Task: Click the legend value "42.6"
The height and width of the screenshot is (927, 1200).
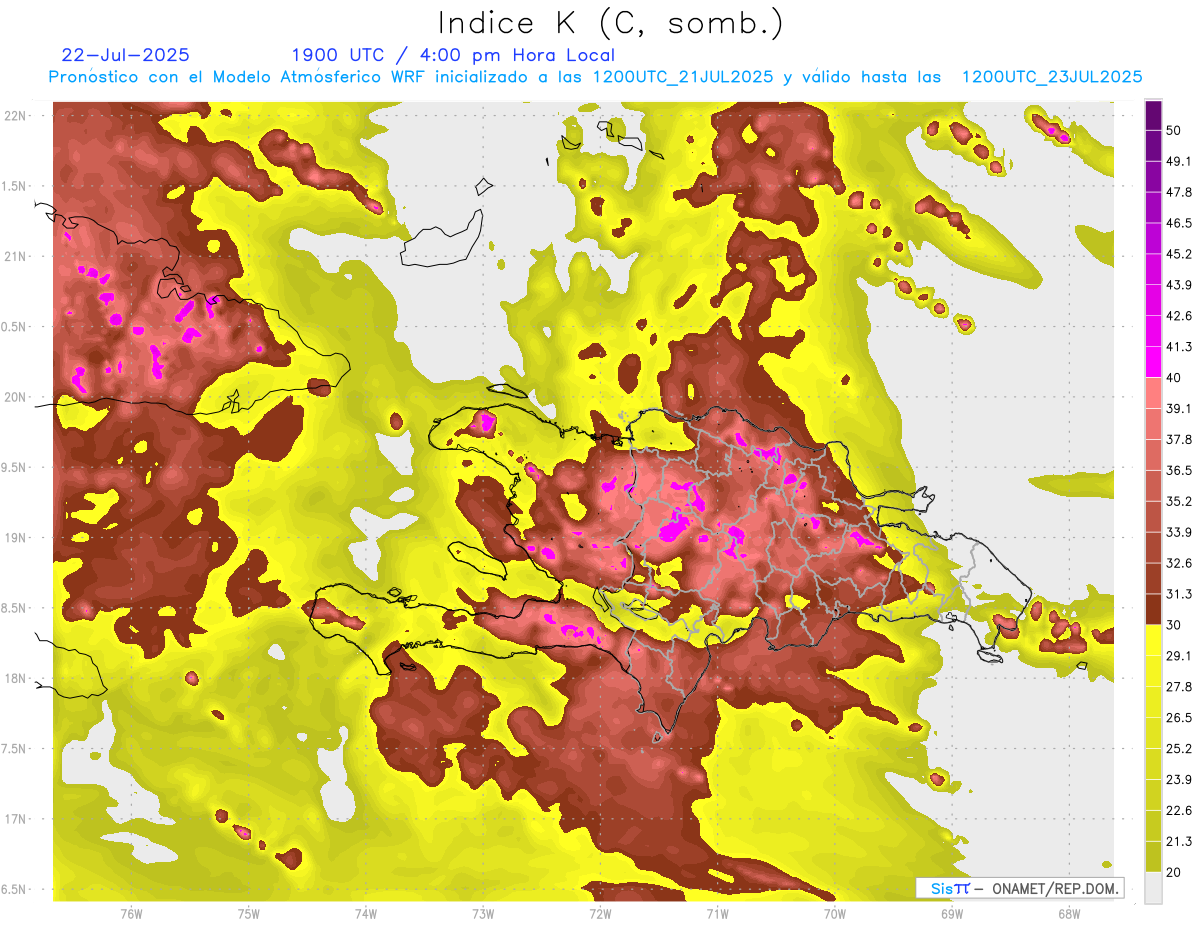Action: tap(1179, 316)
